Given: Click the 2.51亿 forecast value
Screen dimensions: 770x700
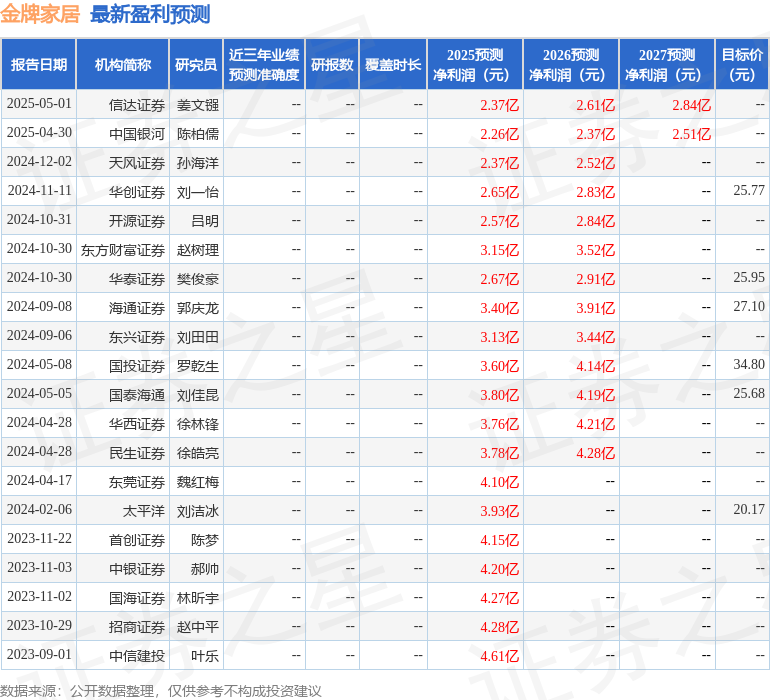Looking at the screenshot, I should point(691,134).
